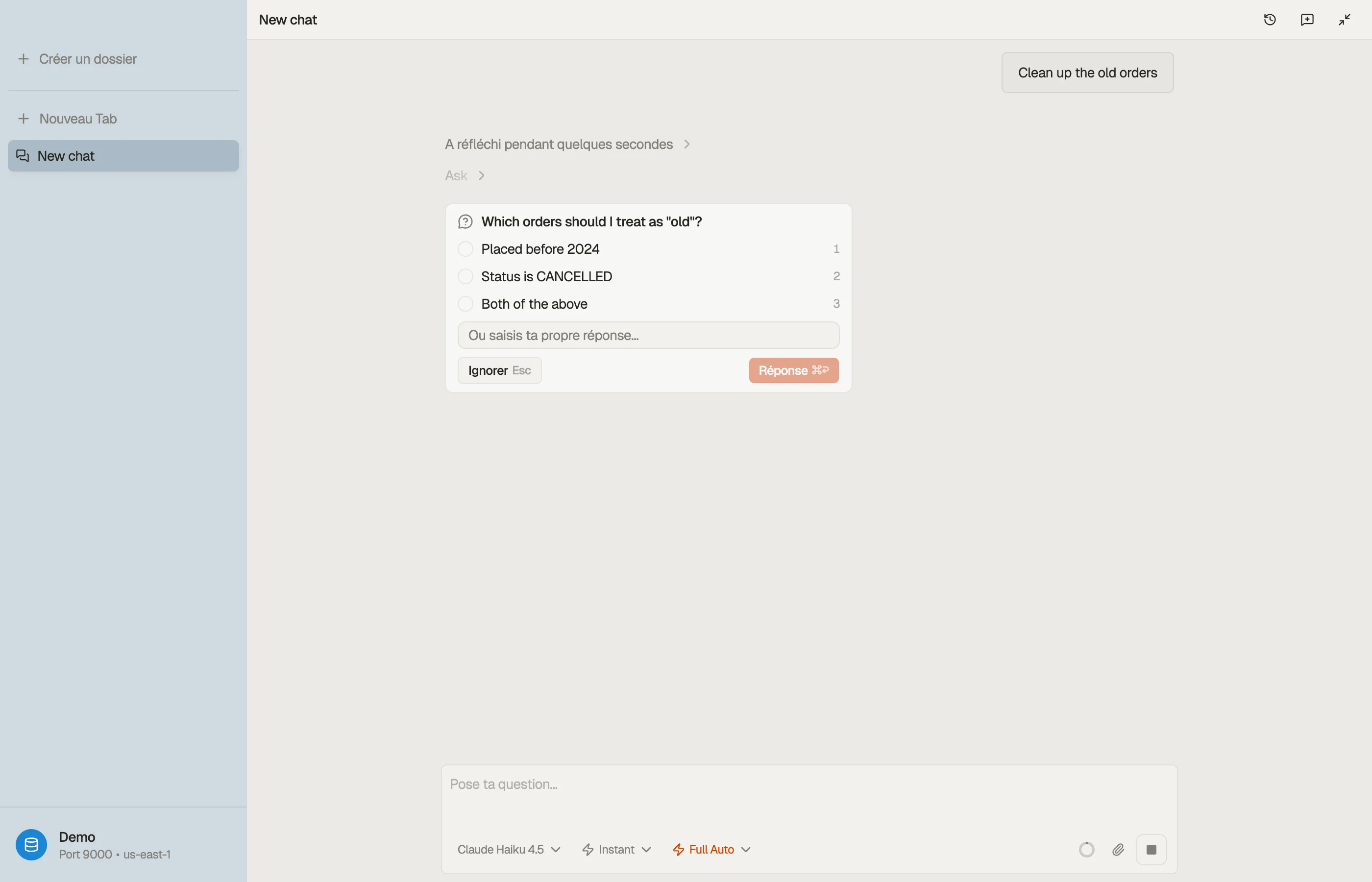The height and width of the screenshot is (882, 1372).
Task: Stop generation with the square button
Action: [x=1151, y=849]
